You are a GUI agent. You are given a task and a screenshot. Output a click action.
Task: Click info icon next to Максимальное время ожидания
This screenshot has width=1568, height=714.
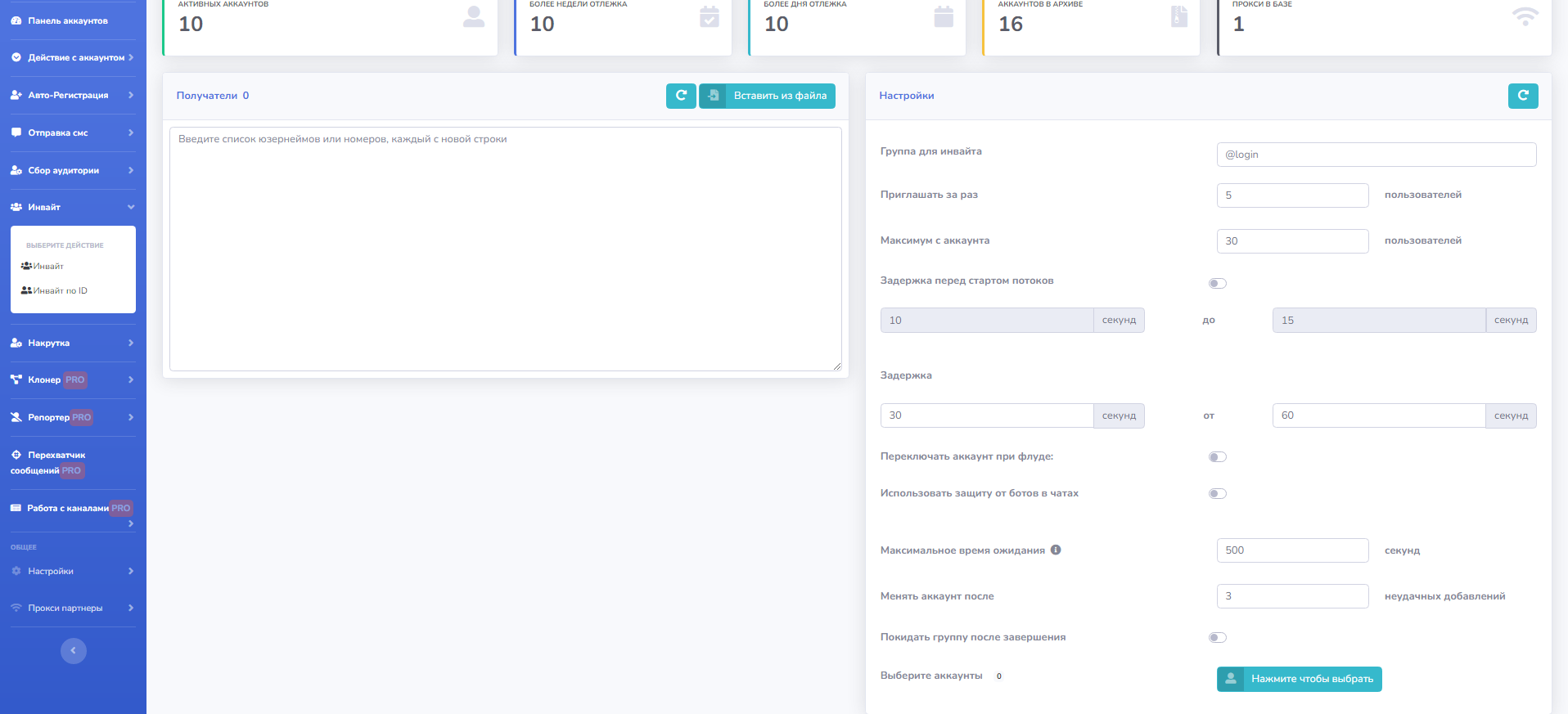1056,550
